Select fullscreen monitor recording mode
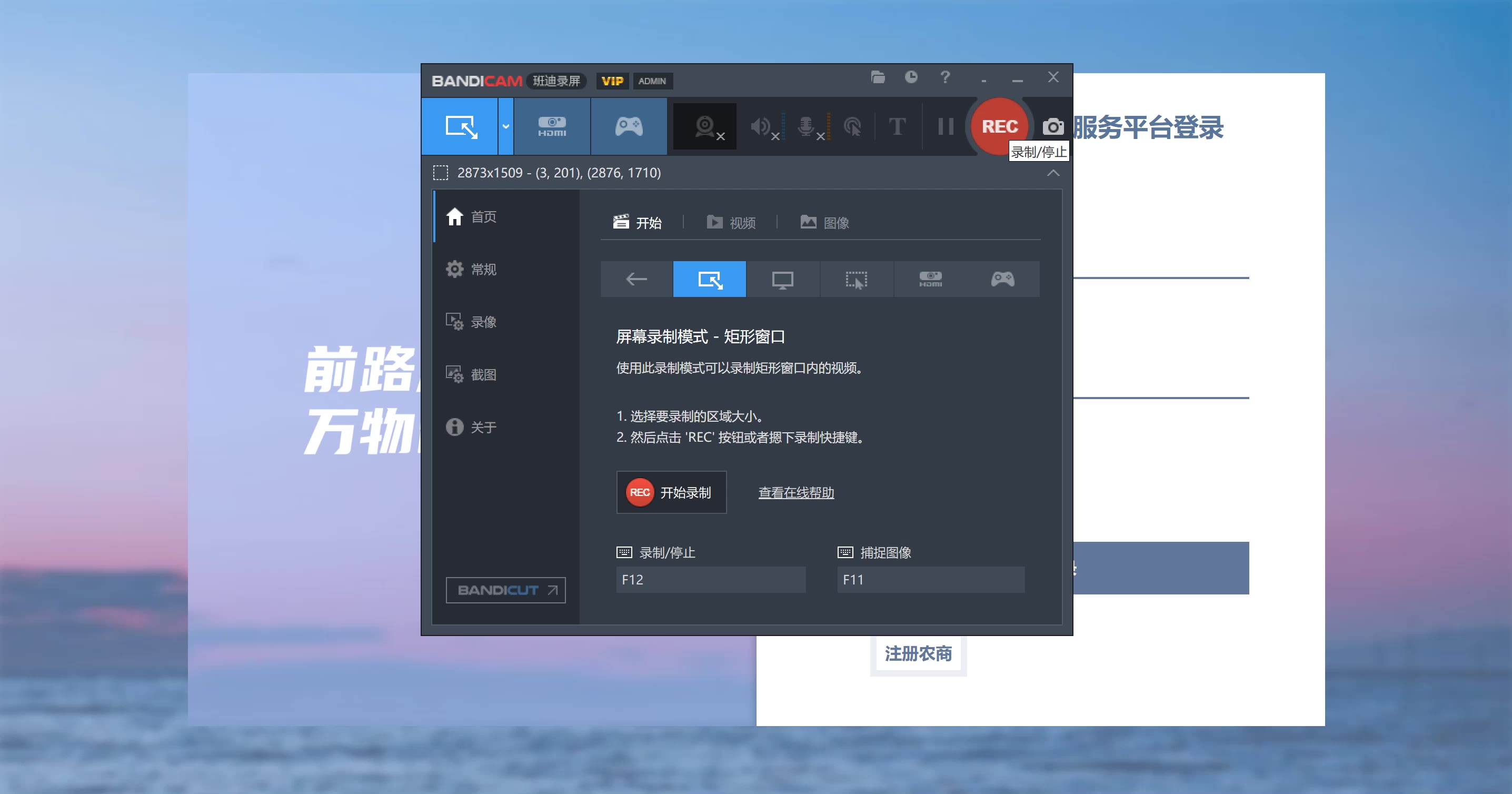Image resolution: width=1512 pixels, height=794 pixels. 782,279
